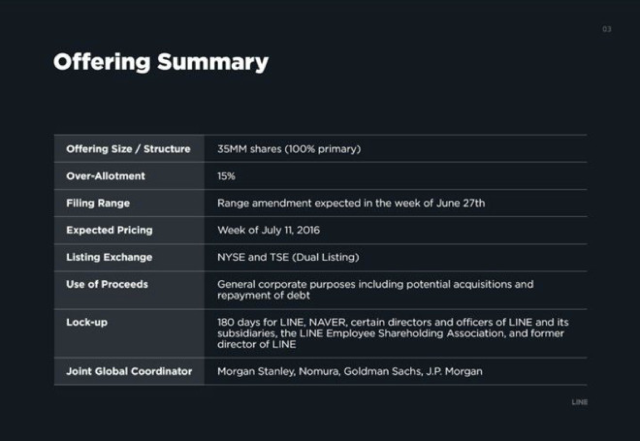Click the General corporate purposes text line
Viewport: 640px width, 441px height.
pos(375,284)
